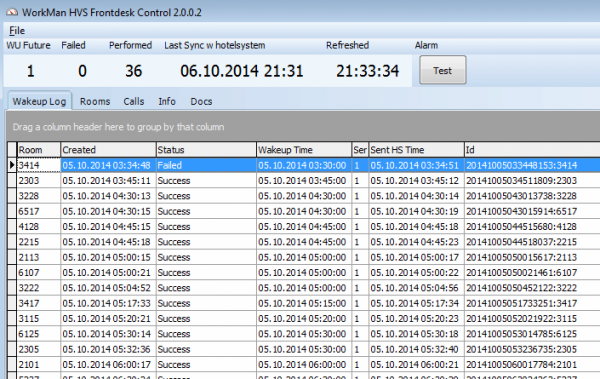Viewport: 600px width, 379px height.
Task: Open the Calls tab
Action: tap(134, 101)
